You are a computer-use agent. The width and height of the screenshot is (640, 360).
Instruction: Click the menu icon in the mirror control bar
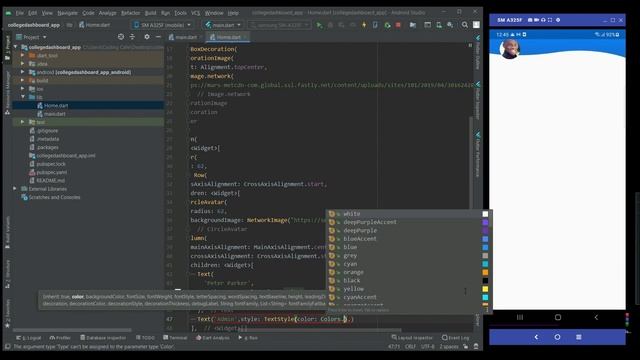pos(579,337)
